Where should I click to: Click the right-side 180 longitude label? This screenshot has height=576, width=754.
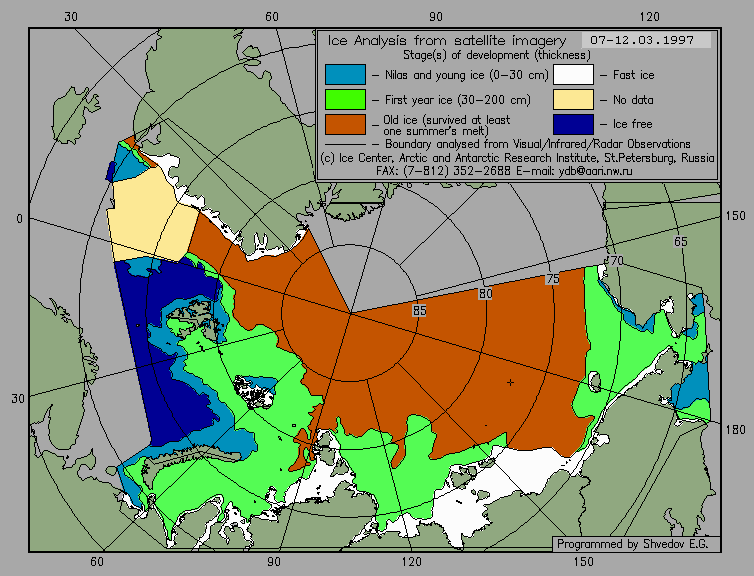tap(735, 430)
